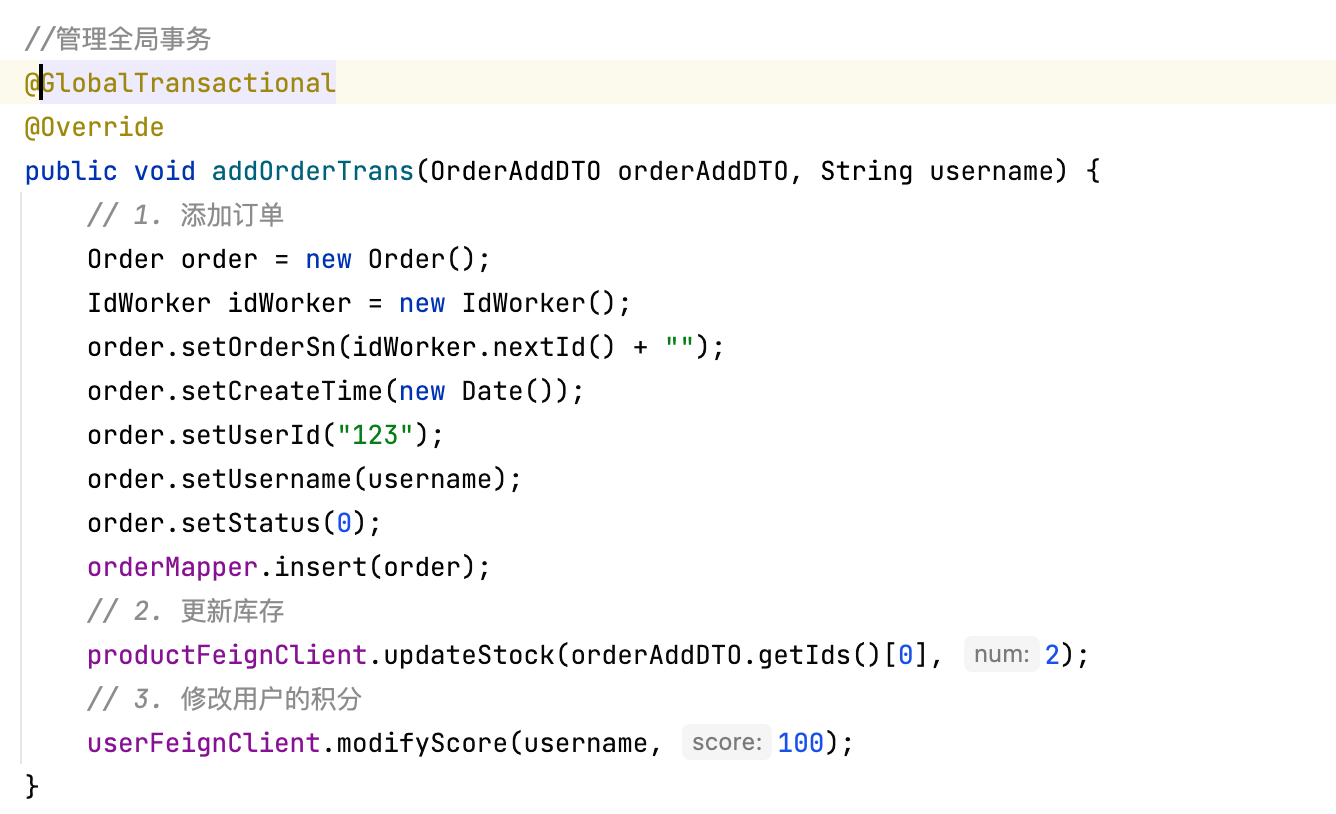Click the 'new IdWorker()' constructor call
Screen dimensions: 1336x814
[507, 303]
